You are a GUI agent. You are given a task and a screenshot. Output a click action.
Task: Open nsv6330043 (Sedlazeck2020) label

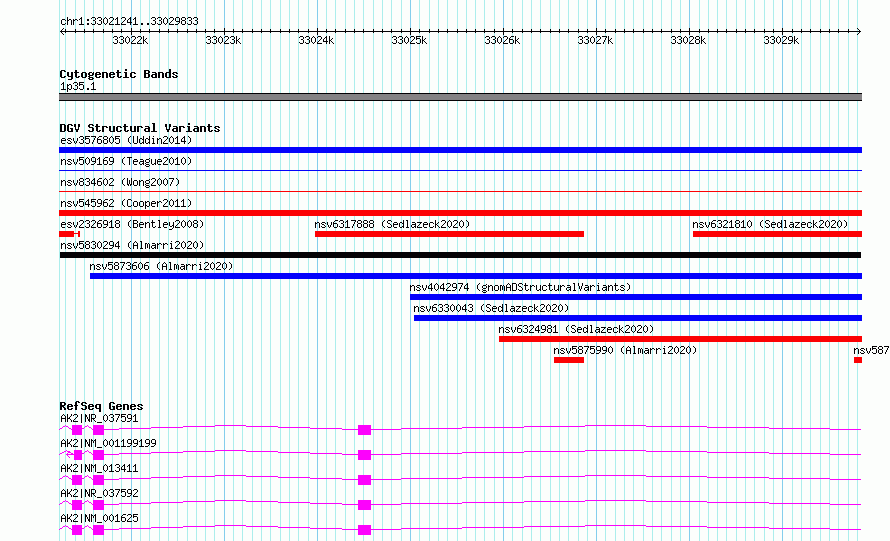point(491,308)
